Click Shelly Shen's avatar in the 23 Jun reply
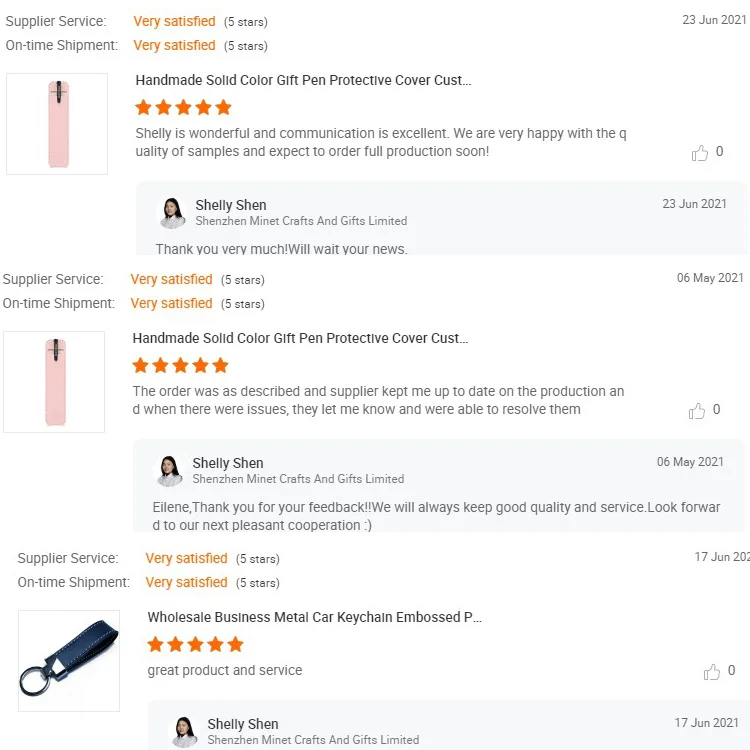The image size is (750, 750). tap(173, 212)
